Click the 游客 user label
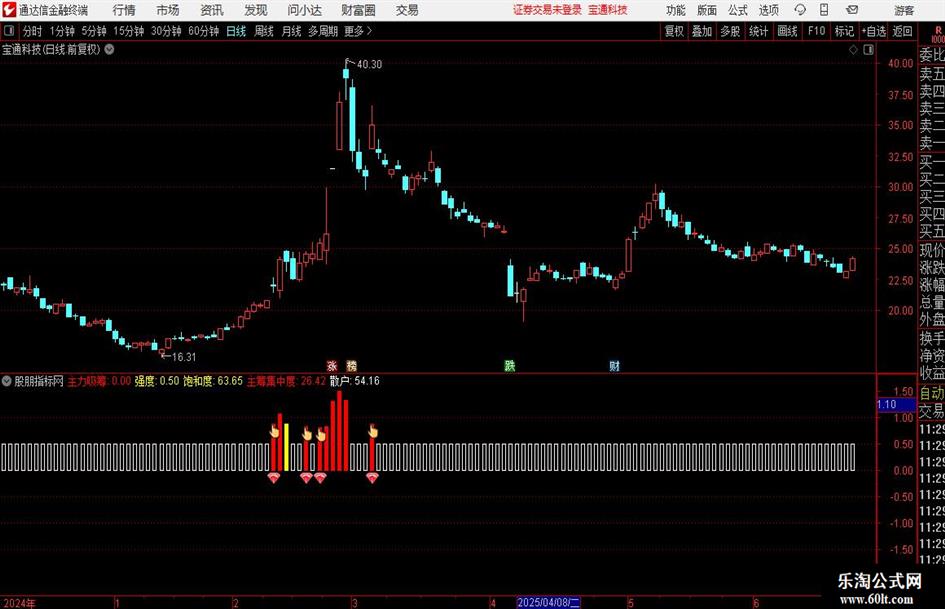The height and width of the screenshot is (609, 945). coord(904,10)
